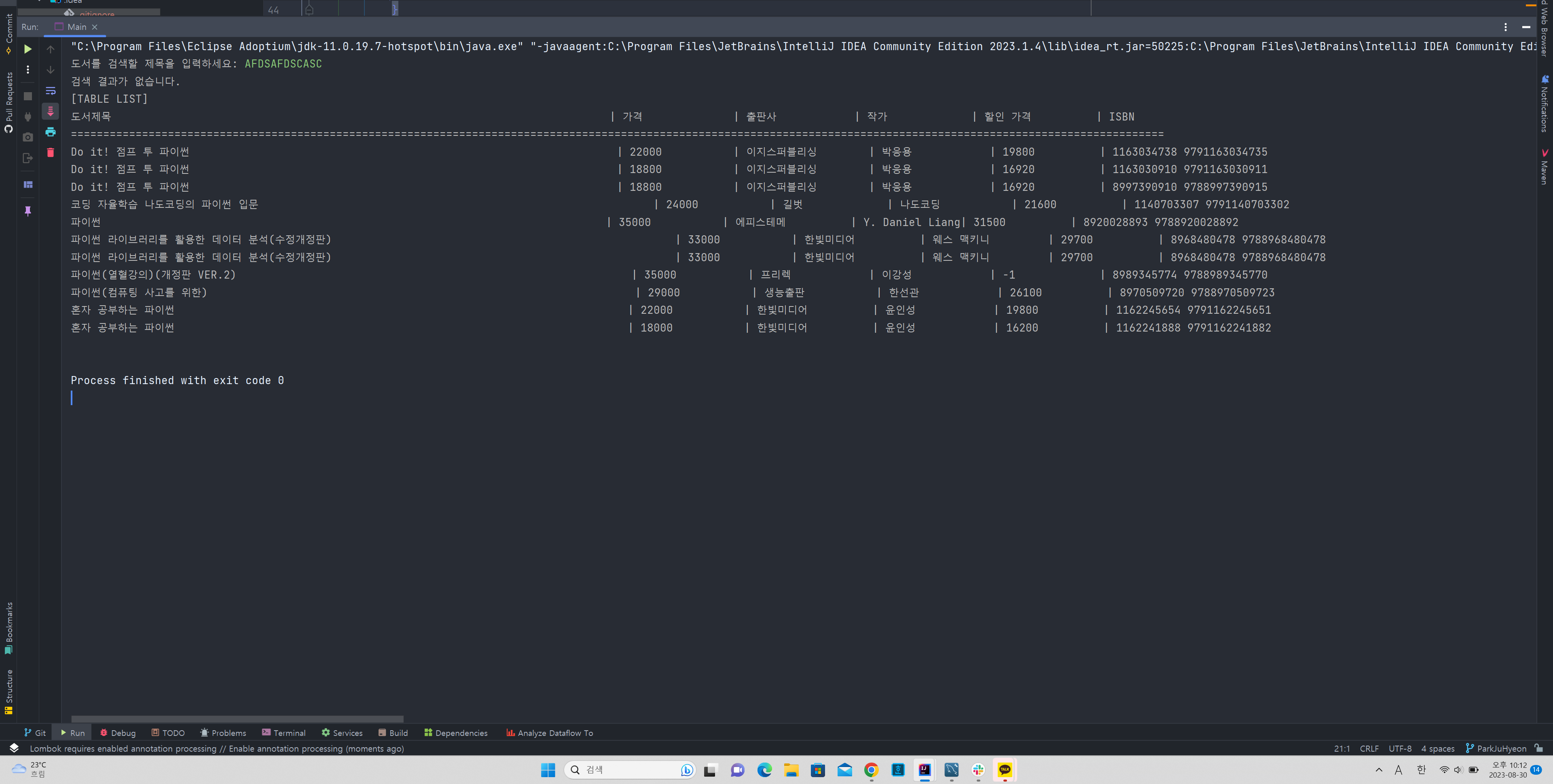This screenshot has height=784, width=1553.
Task: Toggle soft-wrap in the run console
Action: (51, 91)
